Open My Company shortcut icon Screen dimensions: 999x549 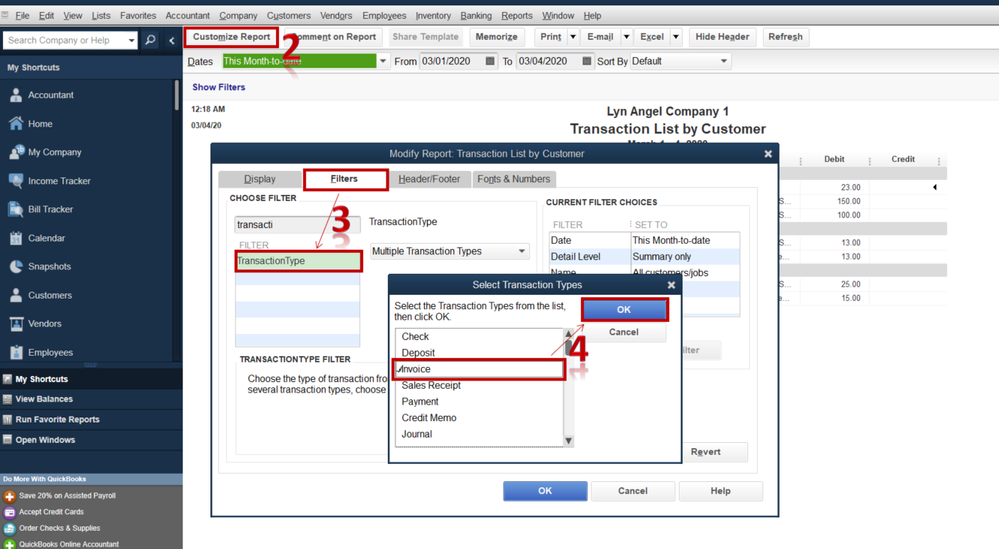coord(16,152)
